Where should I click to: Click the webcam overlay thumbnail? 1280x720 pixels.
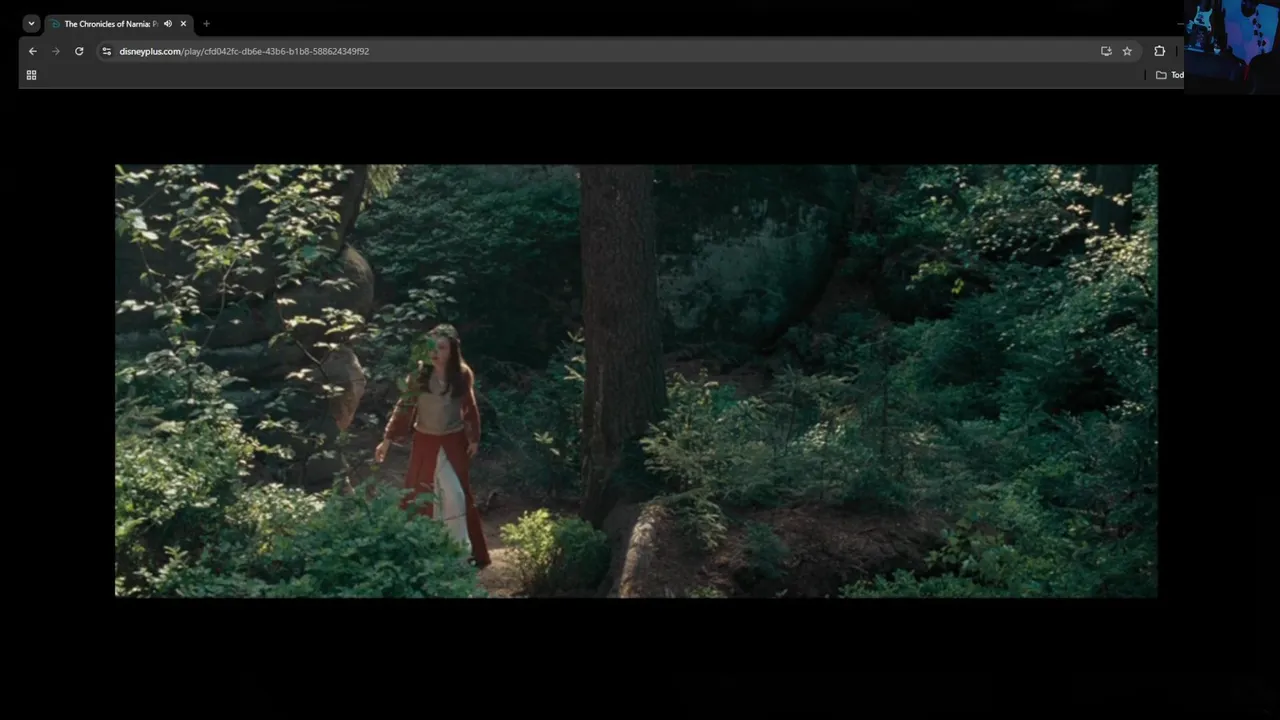[x=1232, y=46]
